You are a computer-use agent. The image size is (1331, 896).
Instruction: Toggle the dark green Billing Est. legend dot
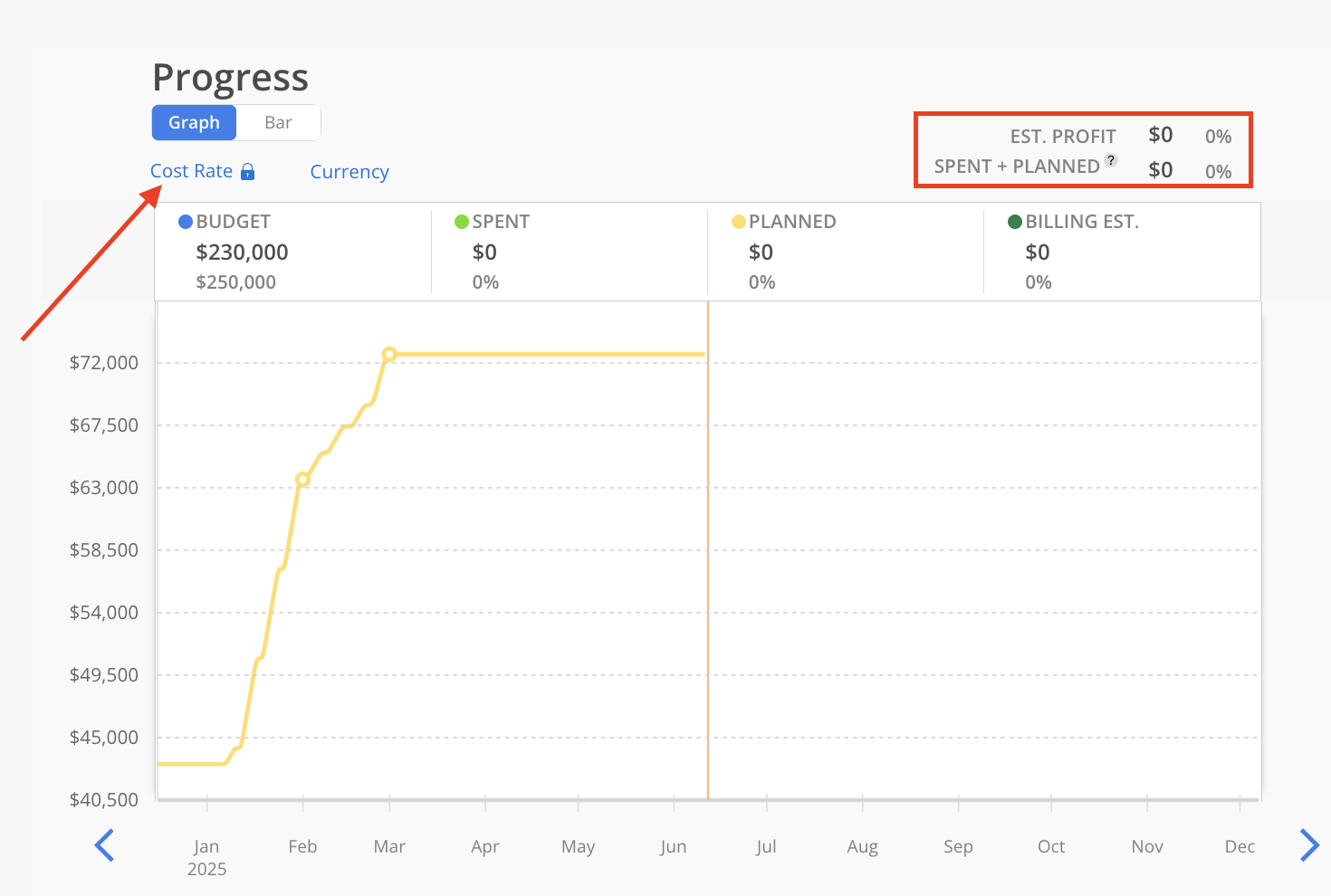(x=1015, y=222)
